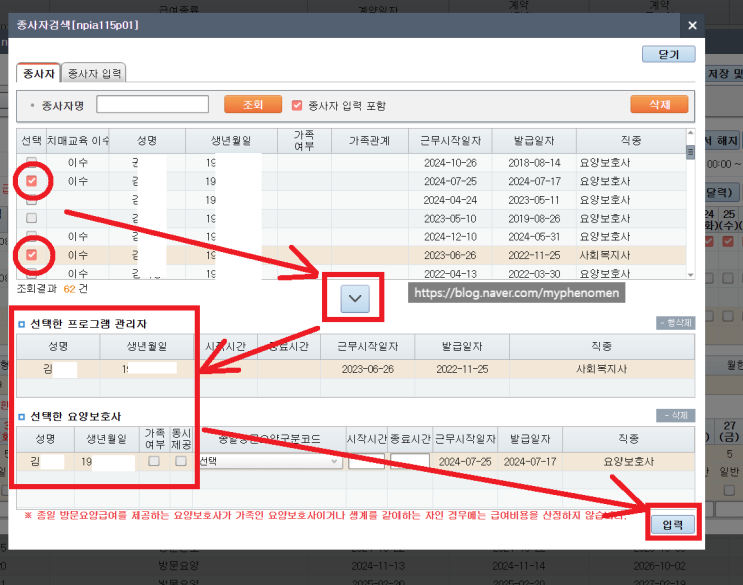
Task: Click the down-arrow button to move selected workers
Action: tap(355, 298)
